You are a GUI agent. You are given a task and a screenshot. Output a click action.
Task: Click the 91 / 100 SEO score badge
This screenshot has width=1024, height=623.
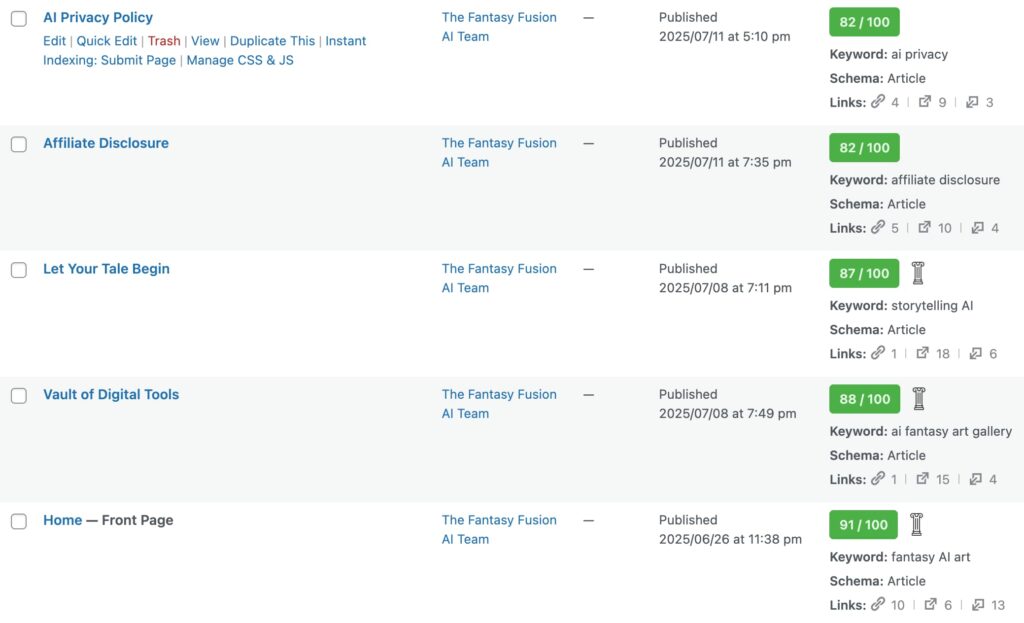pos(864,525)
